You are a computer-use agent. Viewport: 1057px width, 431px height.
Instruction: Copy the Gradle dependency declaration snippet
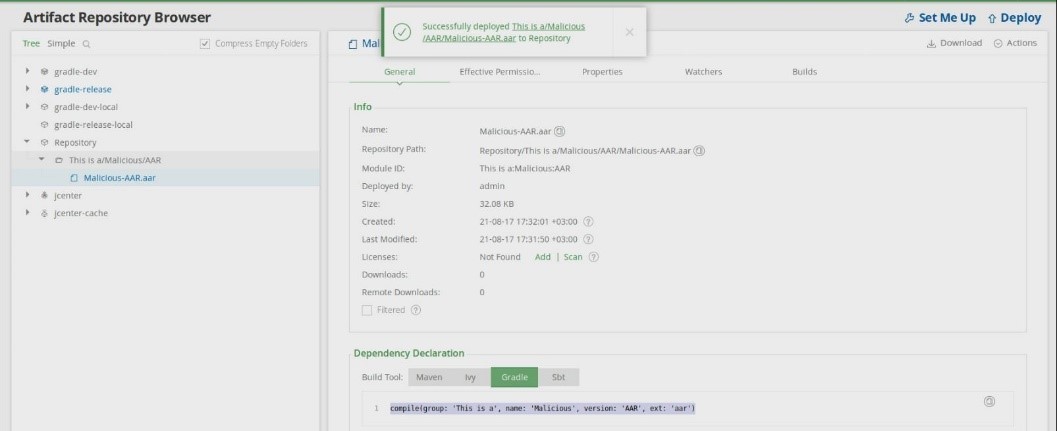tap(989, 402)
